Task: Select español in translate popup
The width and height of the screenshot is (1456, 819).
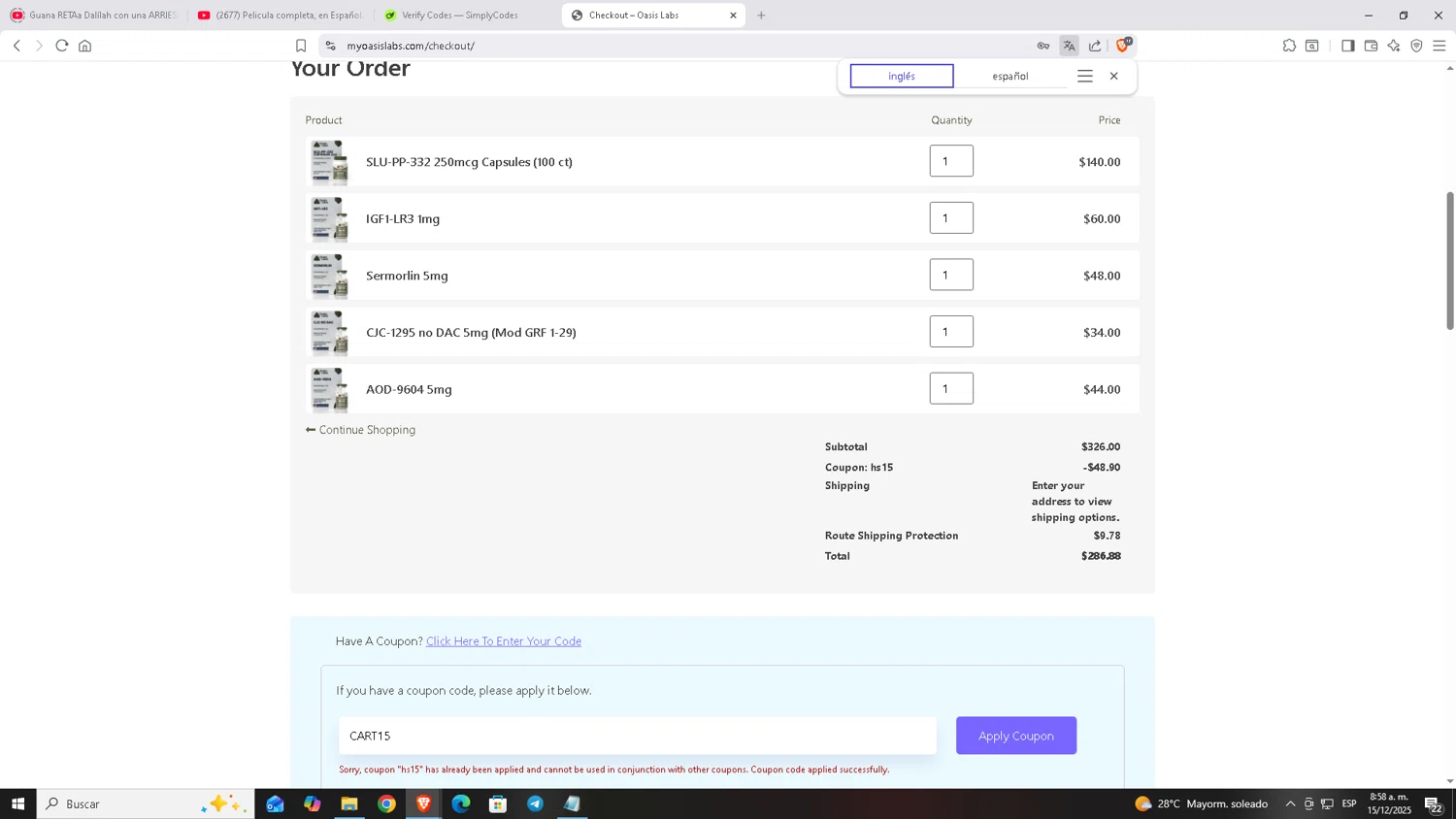Action: coord(1010,76)
